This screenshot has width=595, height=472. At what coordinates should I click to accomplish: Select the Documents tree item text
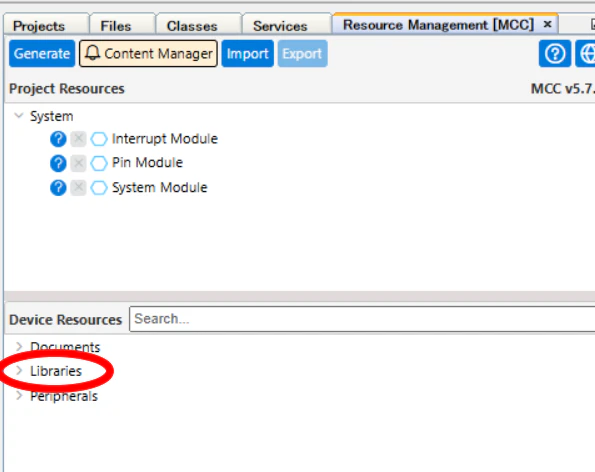[65, 347]
